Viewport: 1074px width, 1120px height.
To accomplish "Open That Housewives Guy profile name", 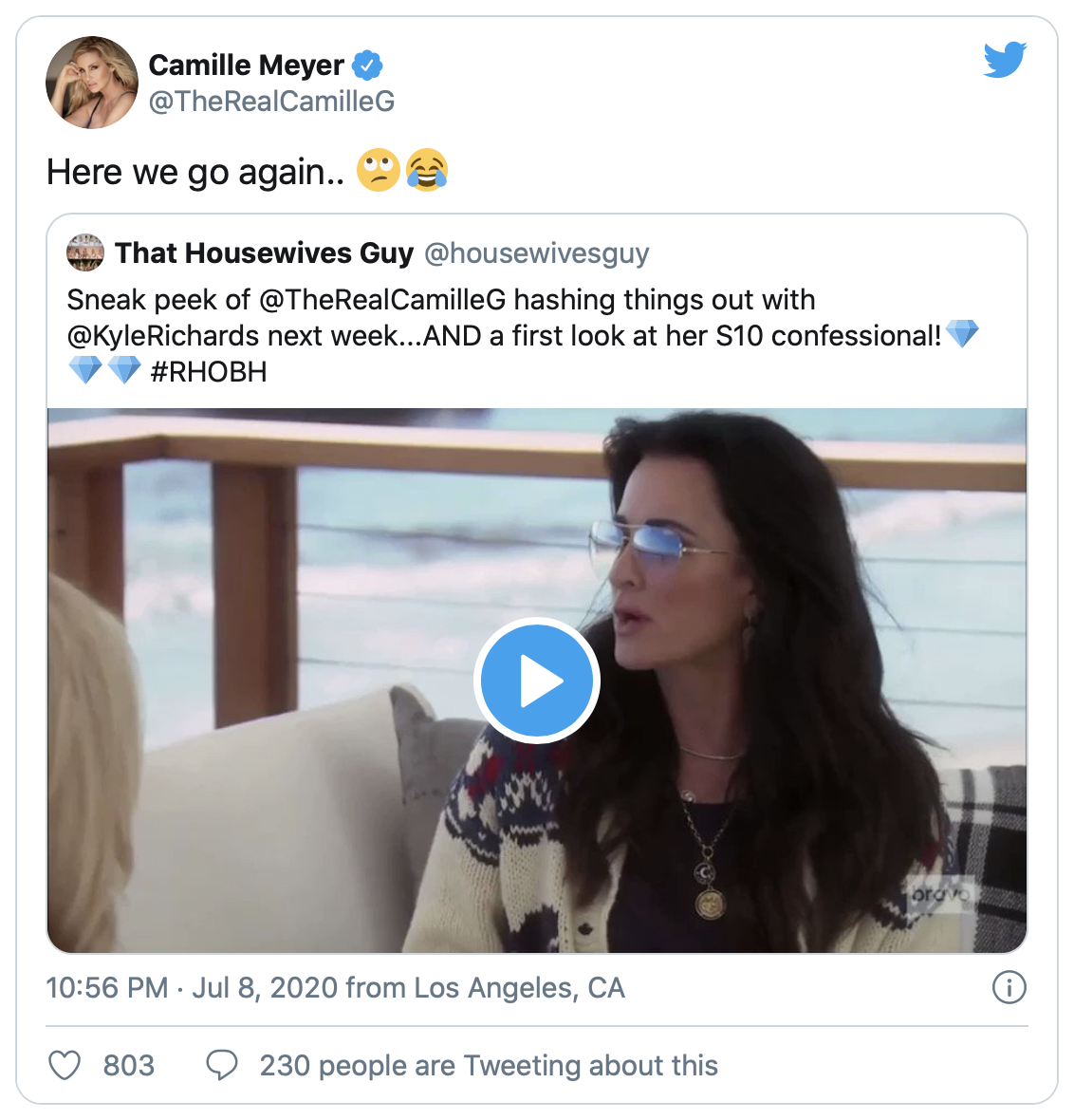I will [264, 253].
